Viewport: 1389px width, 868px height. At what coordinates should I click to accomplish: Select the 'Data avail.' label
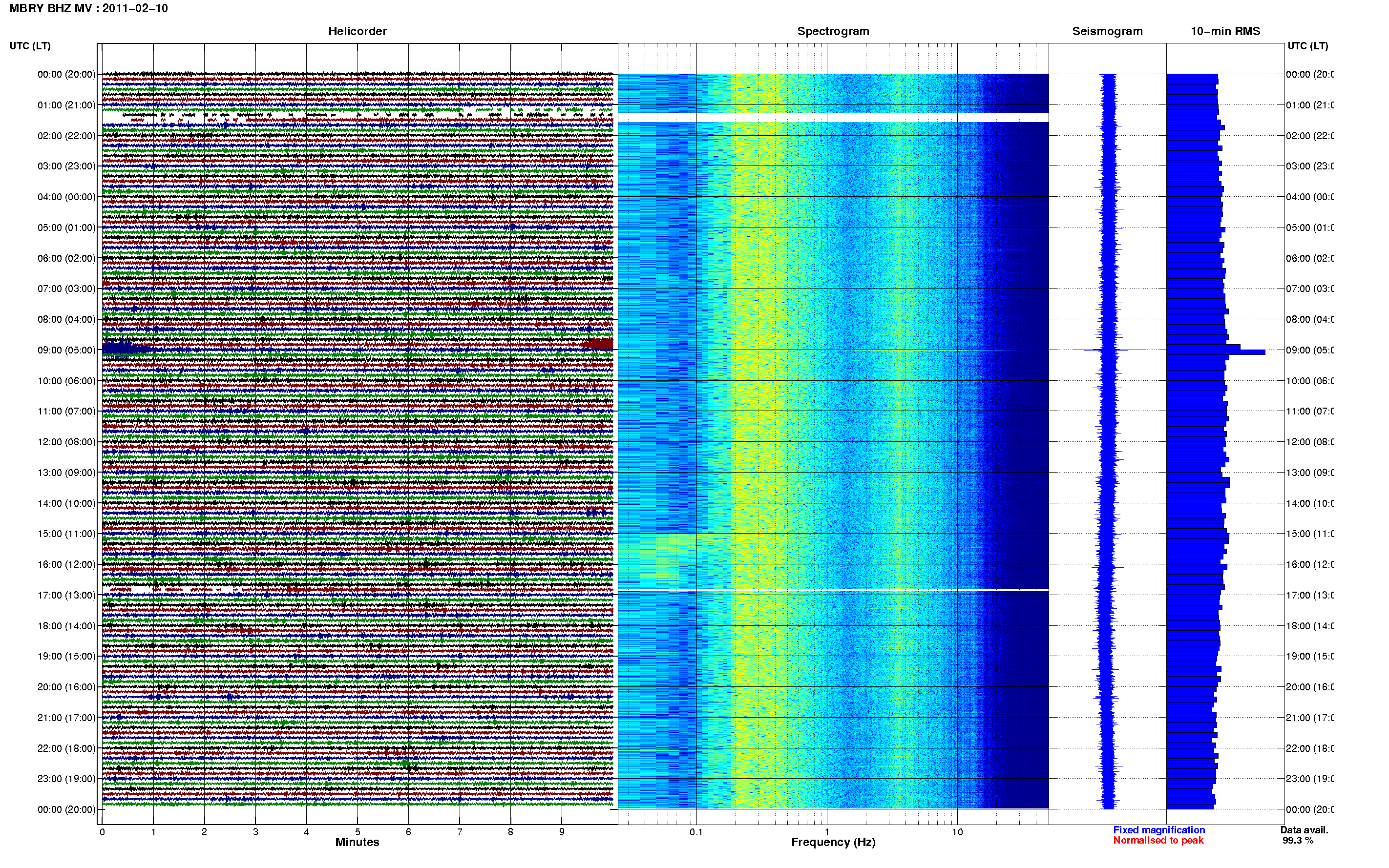(x=1304, y=830)
